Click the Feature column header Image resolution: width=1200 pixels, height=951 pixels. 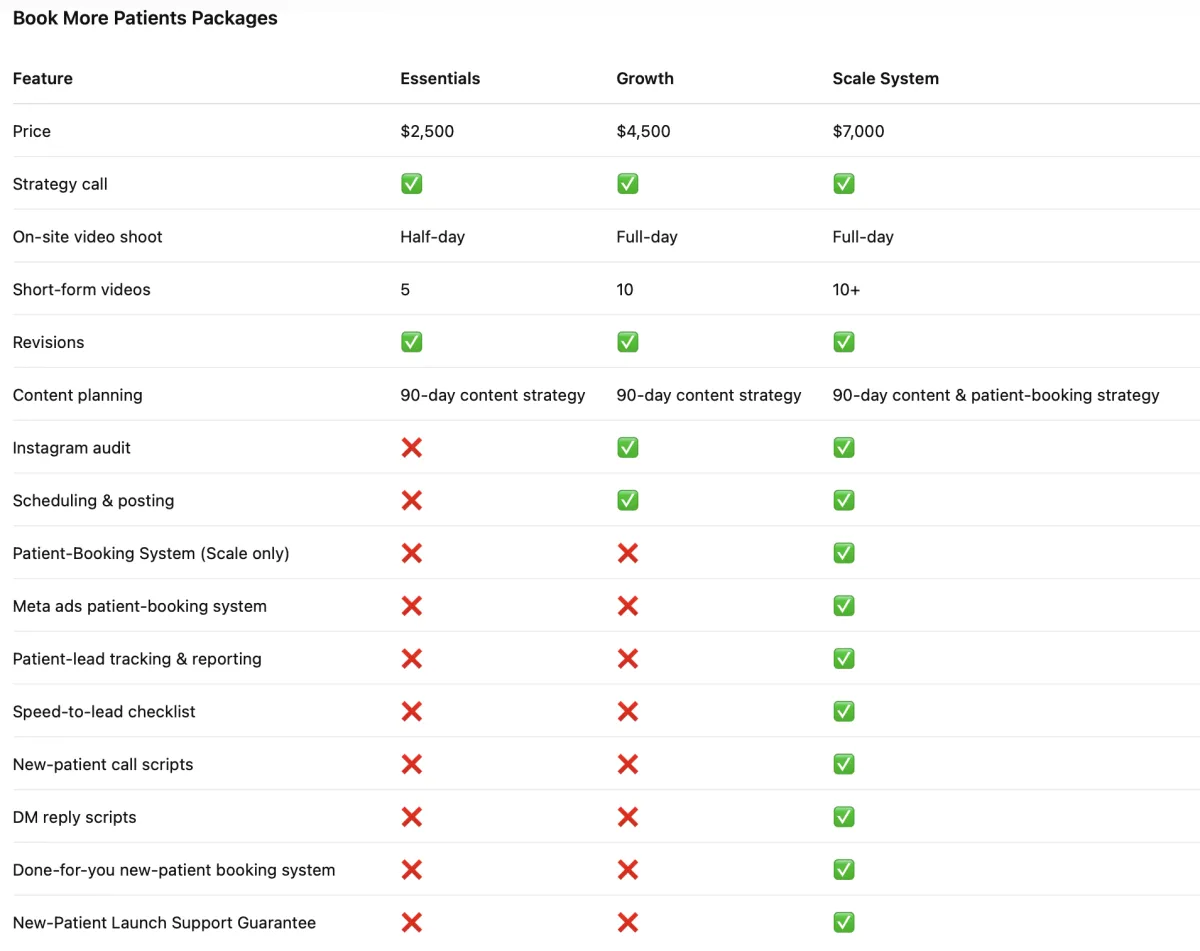point(43,79)
